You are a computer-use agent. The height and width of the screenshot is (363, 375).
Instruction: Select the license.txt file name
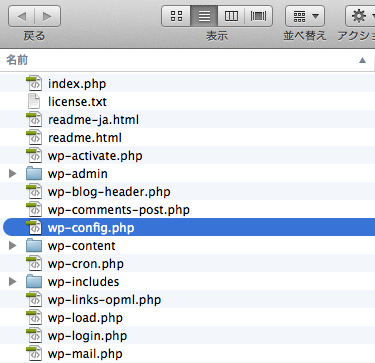(77, 102)
